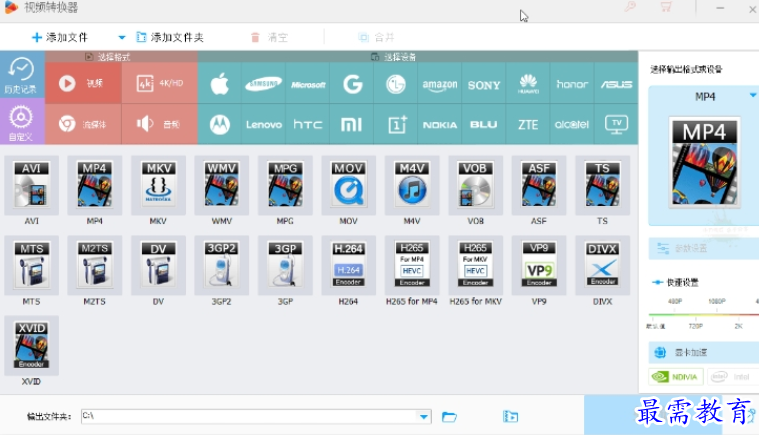The image size is (759, 443).
Task: Open the Amazon device presets
Action: click(440, 83)
